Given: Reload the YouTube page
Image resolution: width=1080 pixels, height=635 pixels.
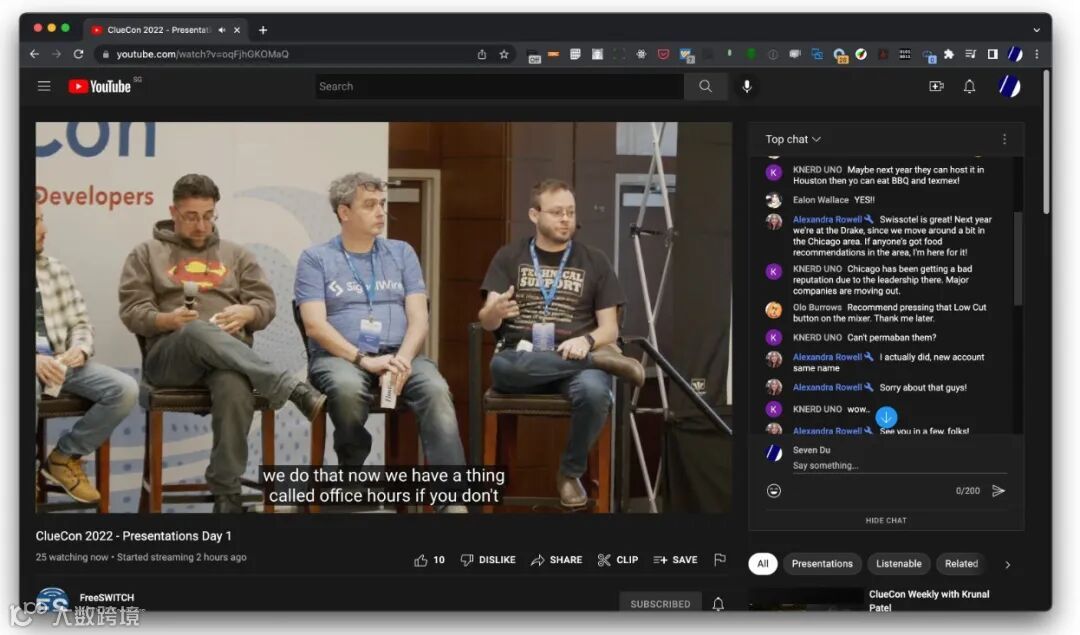Looking at the screenshot, I should (x=79, y=54).
